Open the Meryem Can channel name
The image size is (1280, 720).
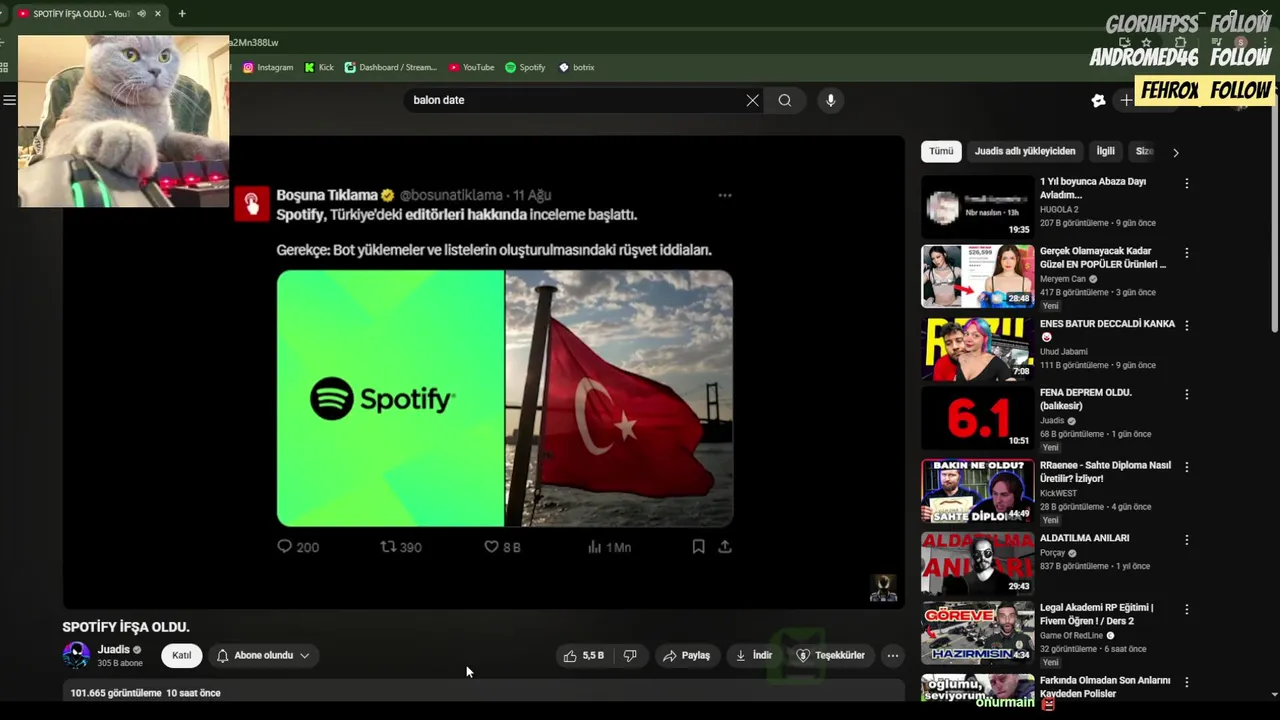[1063, 279]
